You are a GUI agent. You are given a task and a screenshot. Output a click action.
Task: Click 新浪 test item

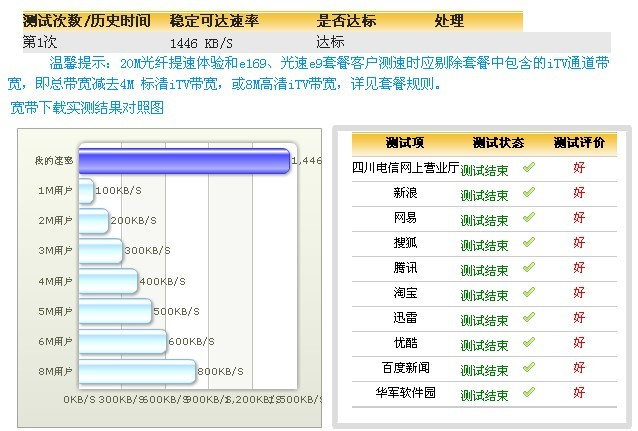(x=405, y=193)
